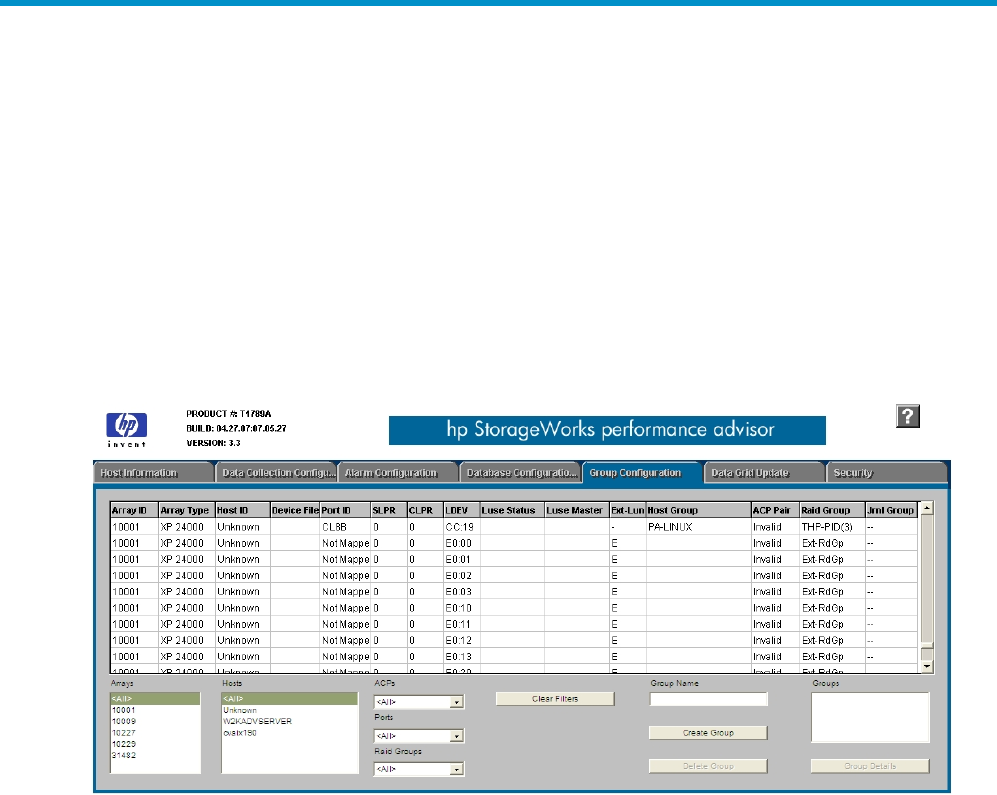The width and height of the screenshot is (997, 795).
Task: Open help via question mark icon
Action: tap(908, 416)
